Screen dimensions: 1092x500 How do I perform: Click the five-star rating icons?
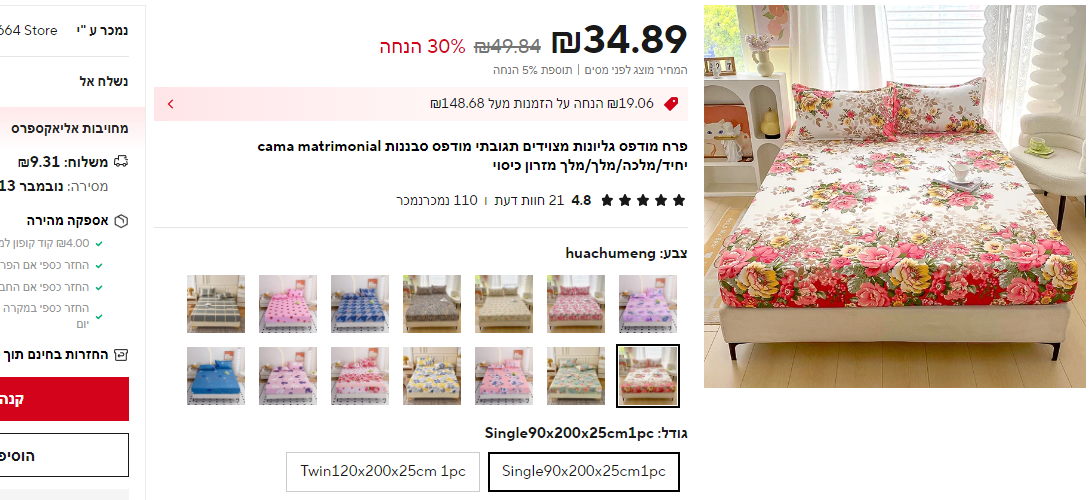click(x=643, y=201)
